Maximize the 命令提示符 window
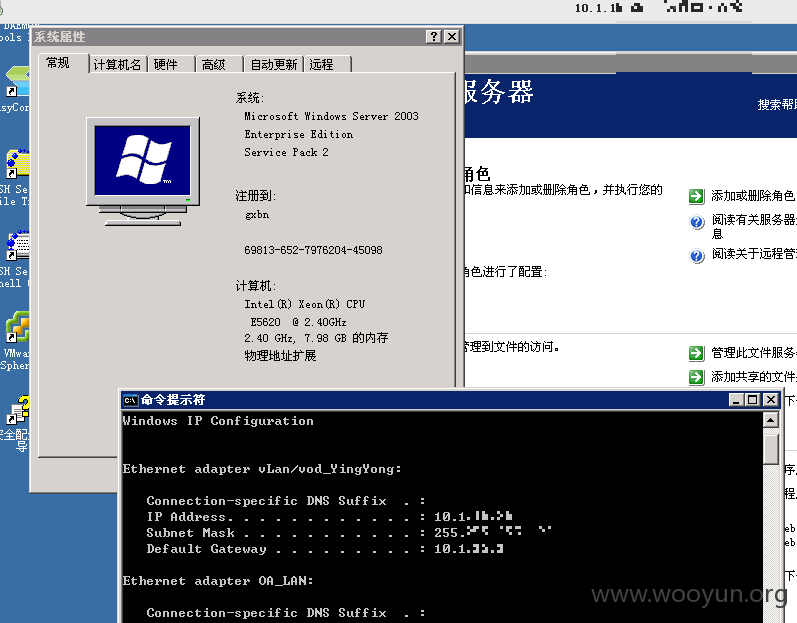The image size is (797, 623). click(x=753, y=400)
